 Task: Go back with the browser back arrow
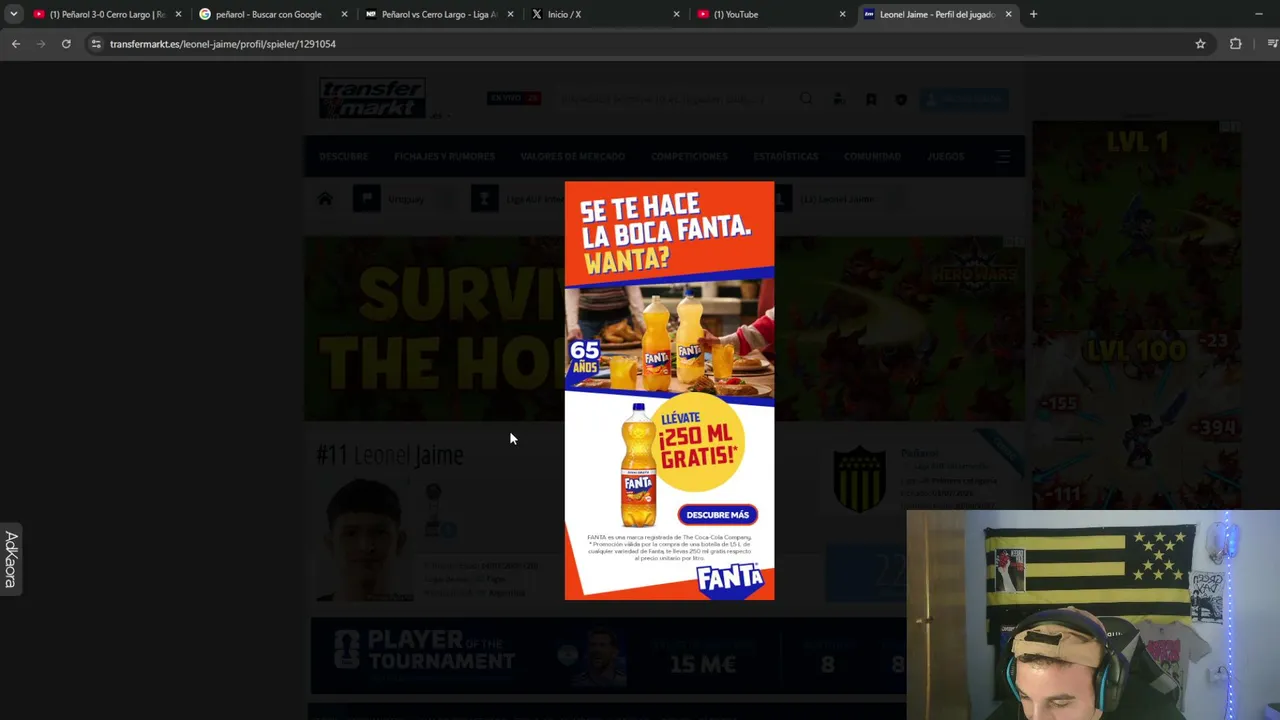pyautogui.click(x=16, y=44)
